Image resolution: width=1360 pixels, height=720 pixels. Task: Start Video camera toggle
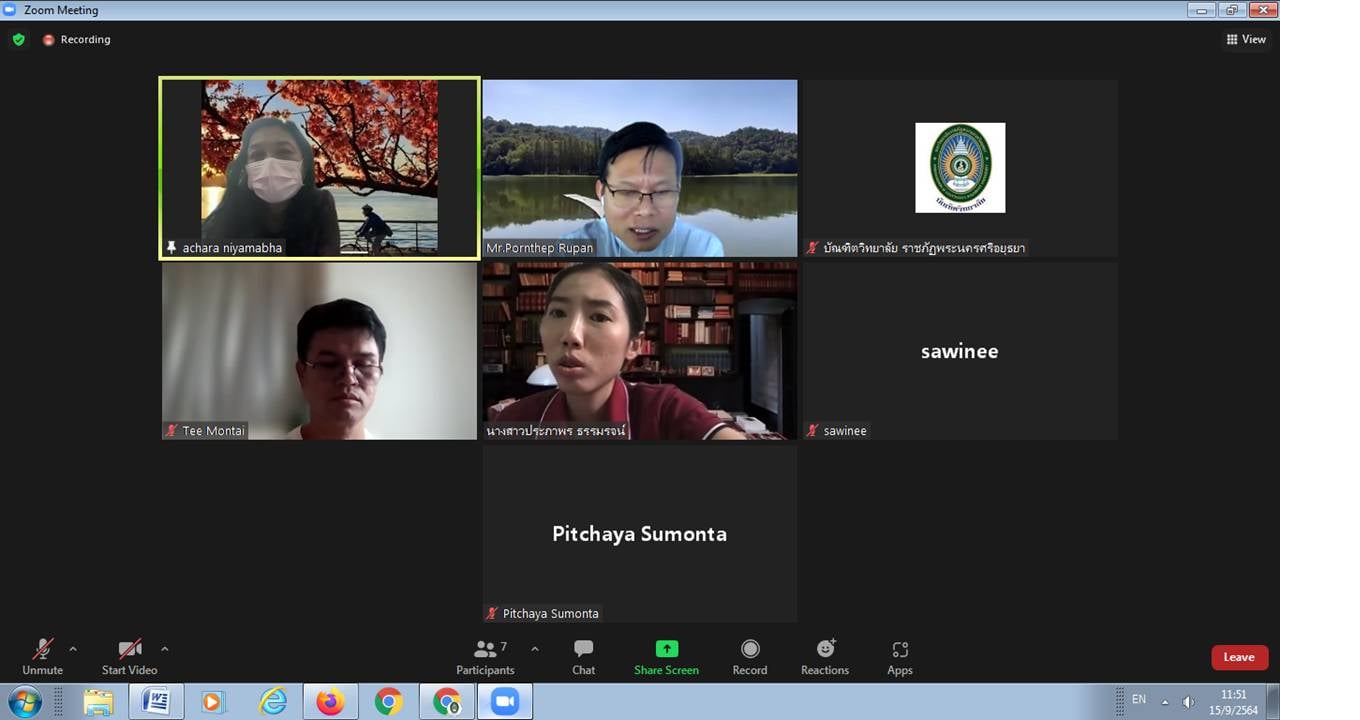point(129,656)
